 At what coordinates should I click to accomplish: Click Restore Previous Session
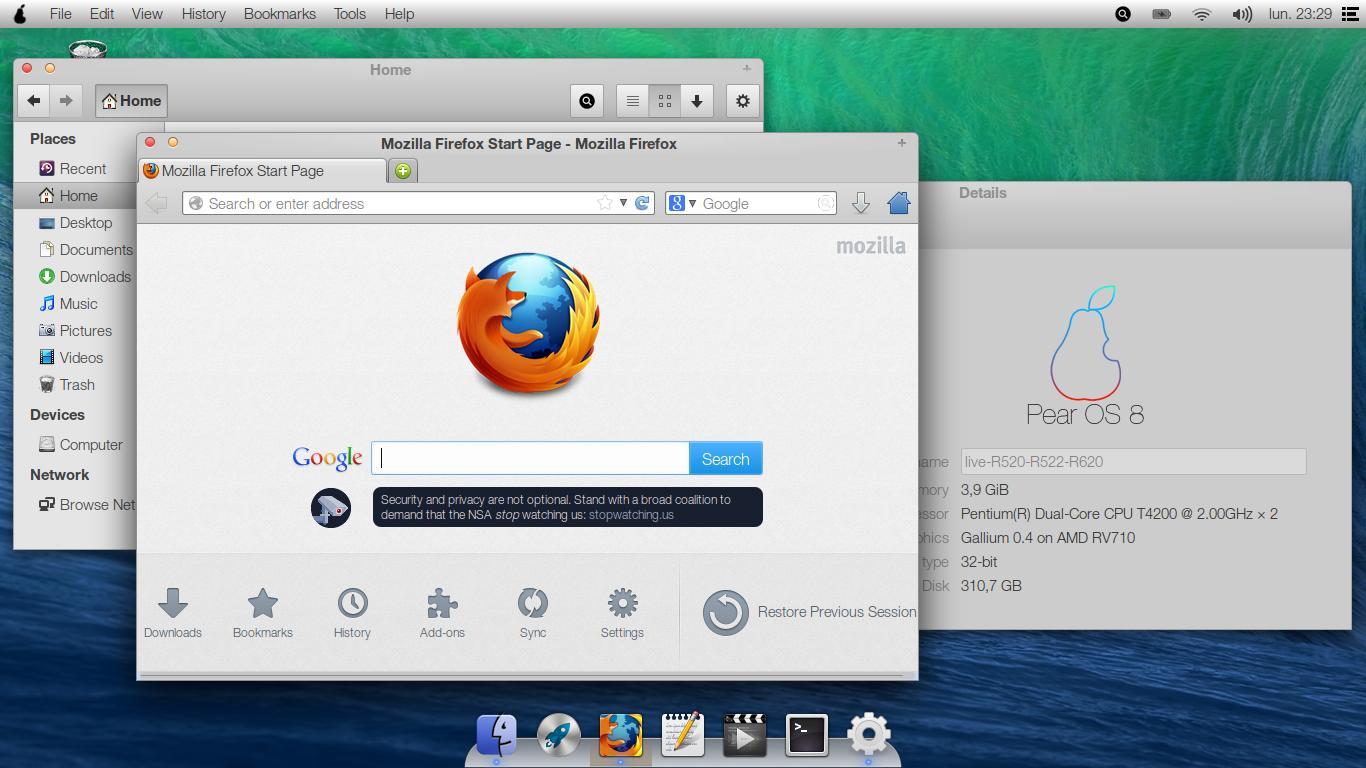[810, 612]
